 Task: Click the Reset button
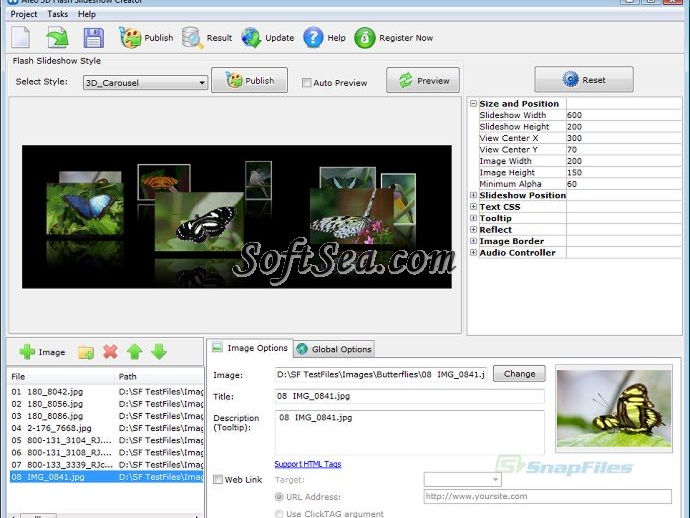(x=584, y=80)
